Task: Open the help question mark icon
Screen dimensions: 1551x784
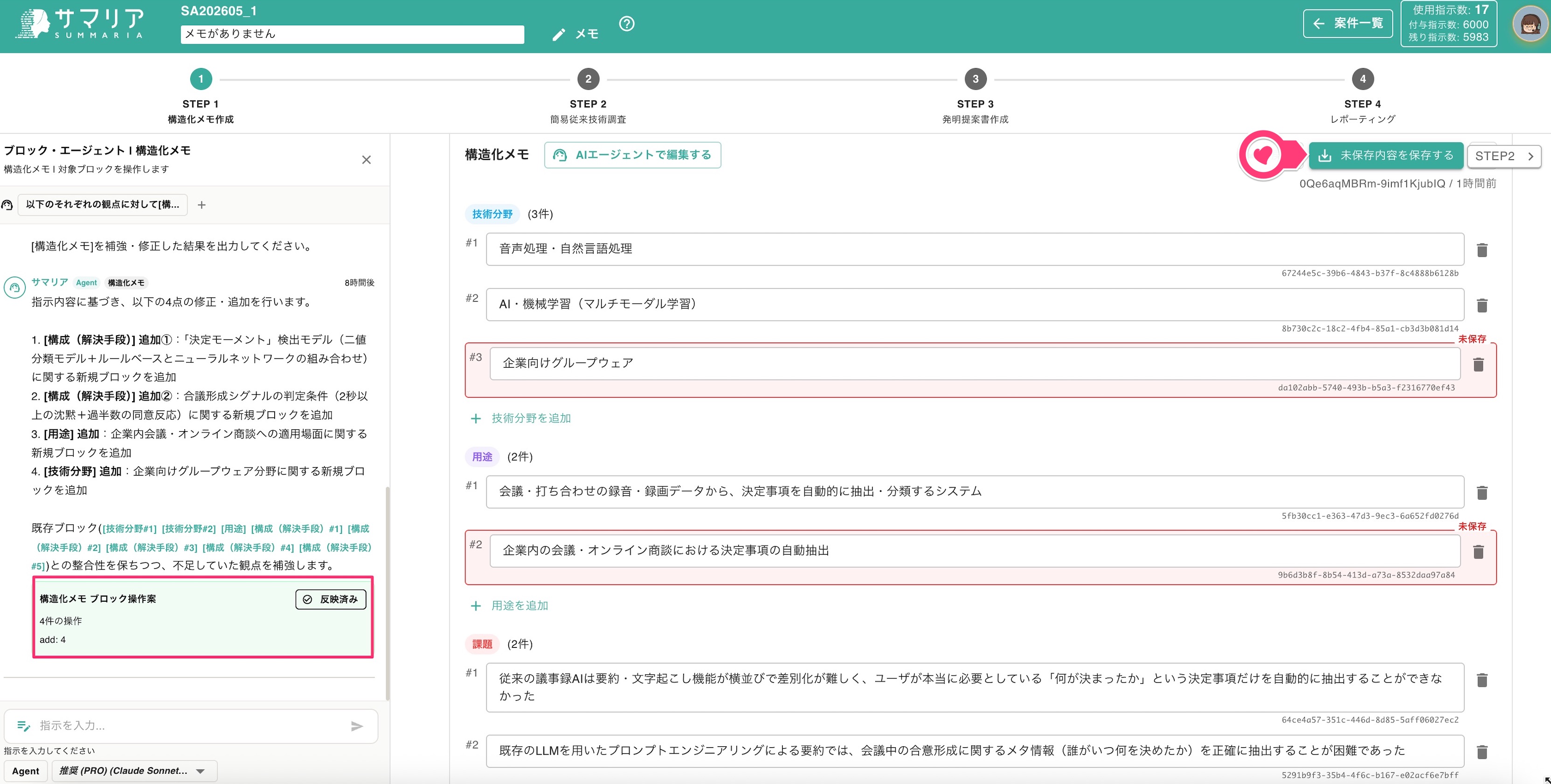Action: pyautogui.click(x=627, y=23)
